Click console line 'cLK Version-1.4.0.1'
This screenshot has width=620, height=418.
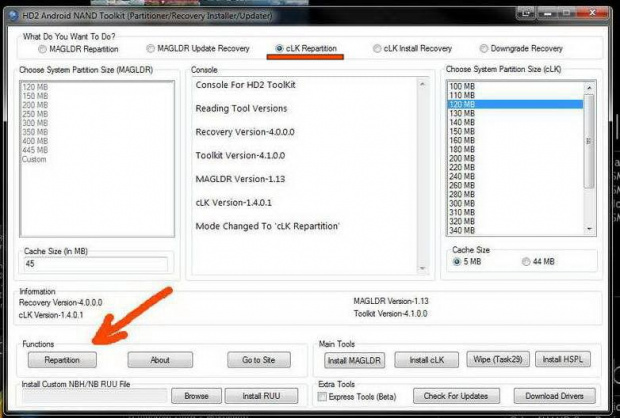pos(234,203)
